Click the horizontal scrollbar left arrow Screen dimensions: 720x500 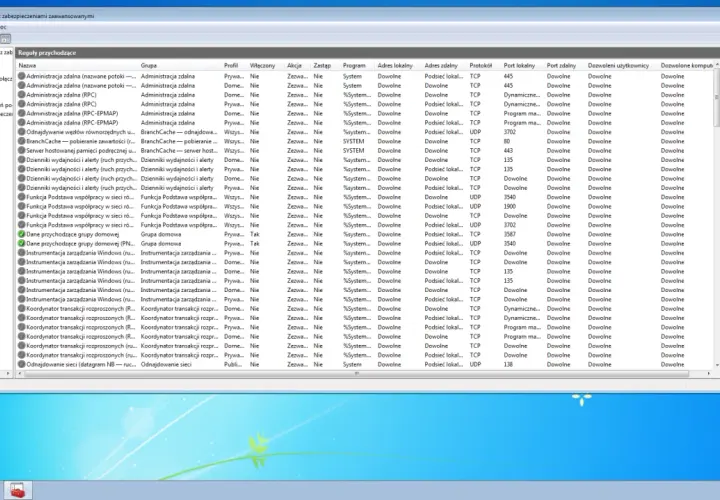pyautogui.click(x=19, y=374)
